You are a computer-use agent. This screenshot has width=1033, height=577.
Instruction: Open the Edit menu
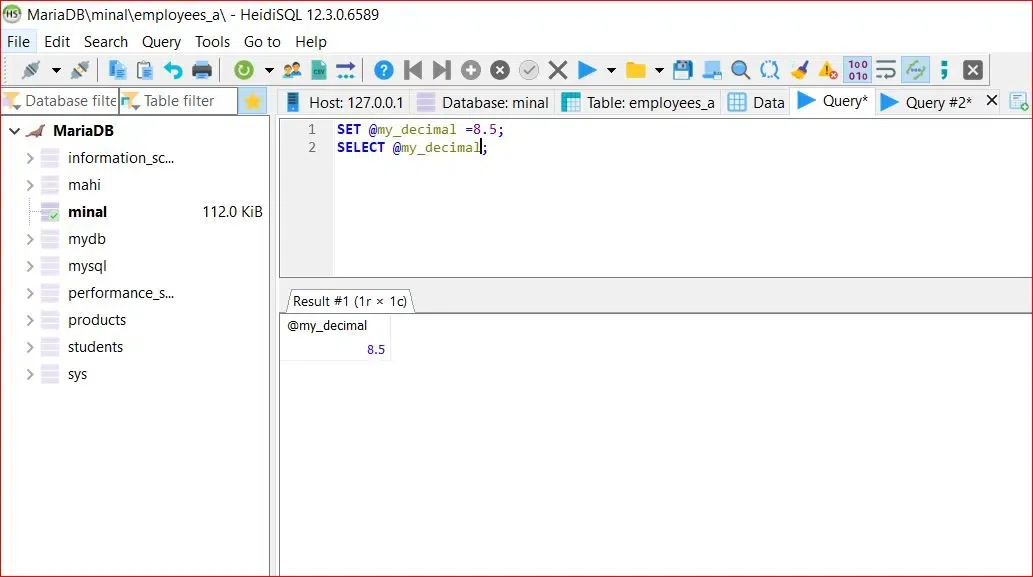57,41
